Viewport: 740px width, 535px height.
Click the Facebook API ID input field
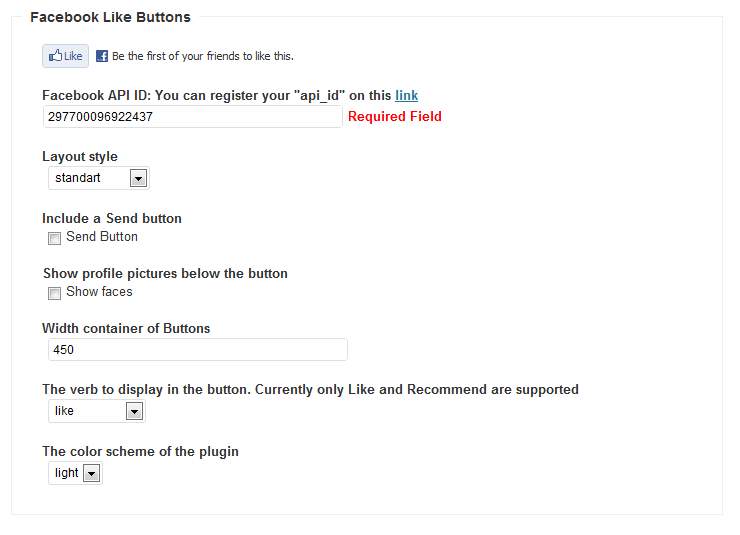pos(193,117)
